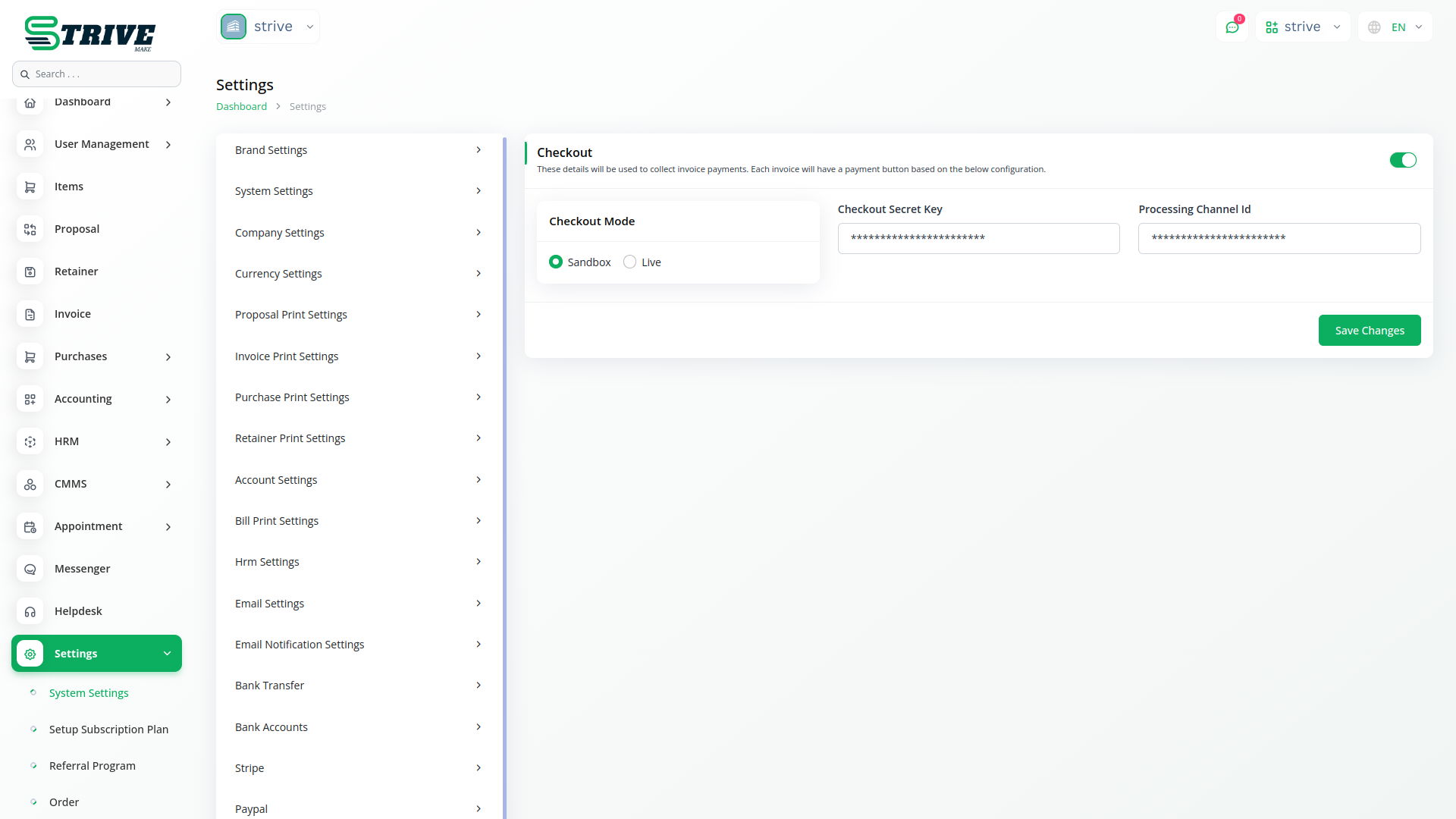The image size is (1456, 819).
Task: Click the Save Changes button
Action: point(1369,331)
